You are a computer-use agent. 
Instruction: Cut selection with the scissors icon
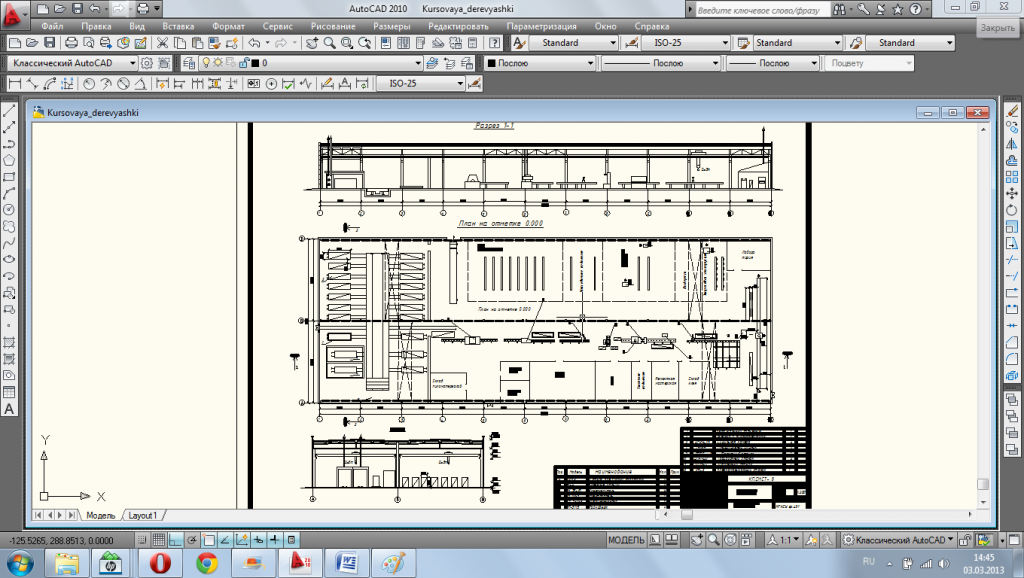tap(162, 43)
